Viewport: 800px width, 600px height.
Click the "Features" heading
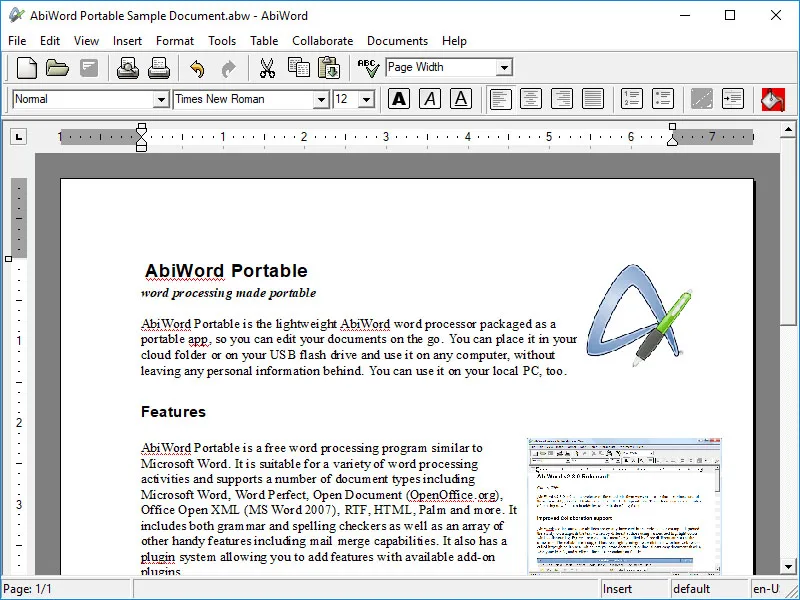(173, 412)
